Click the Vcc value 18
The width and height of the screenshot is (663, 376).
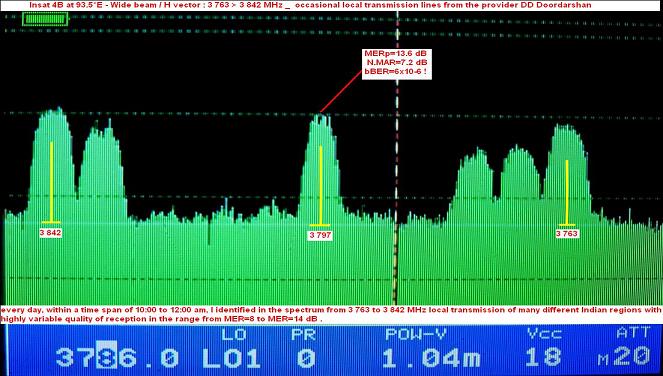click(x=543, y=357)
